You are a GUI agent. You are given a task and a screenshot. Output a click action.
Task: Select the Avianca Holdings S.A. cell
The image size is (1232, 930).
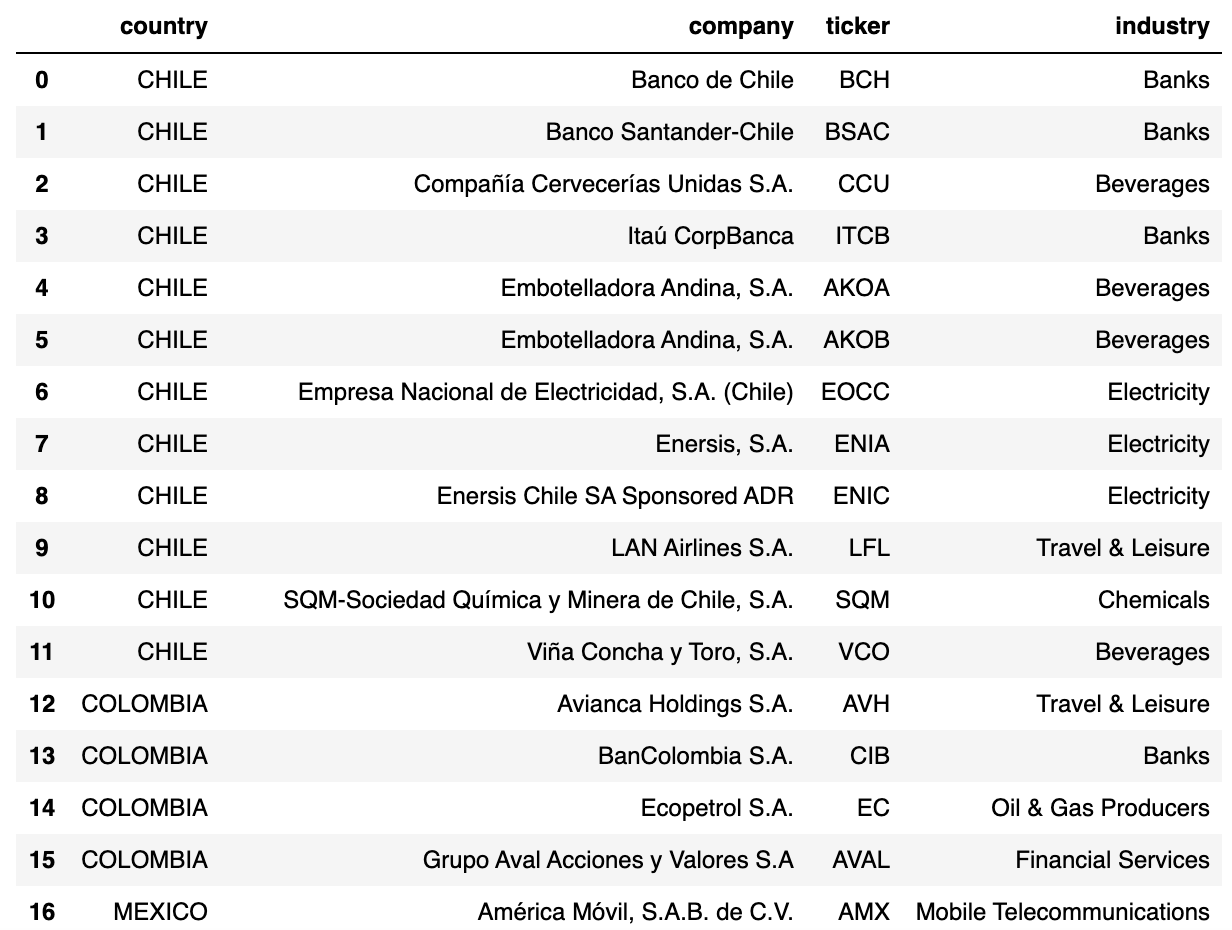coord(675,704)
